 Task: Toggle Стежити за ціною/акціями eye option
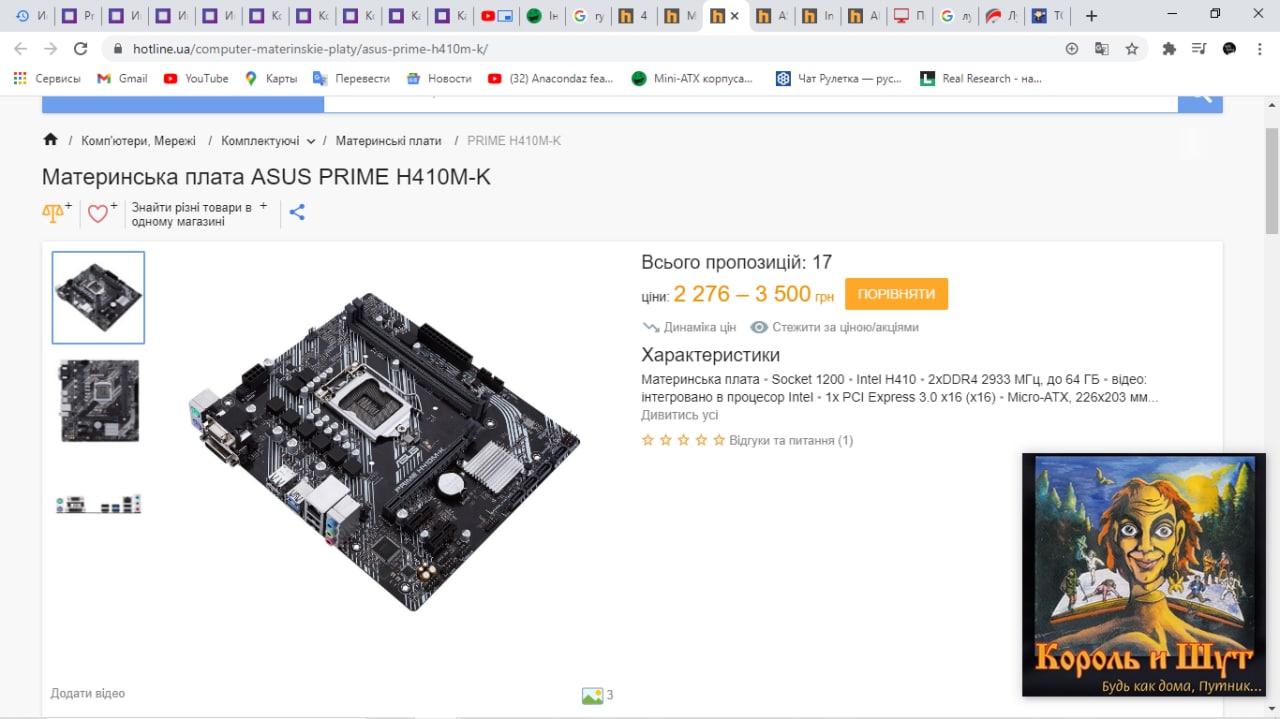pyautogui.click(x=834, y=327)
